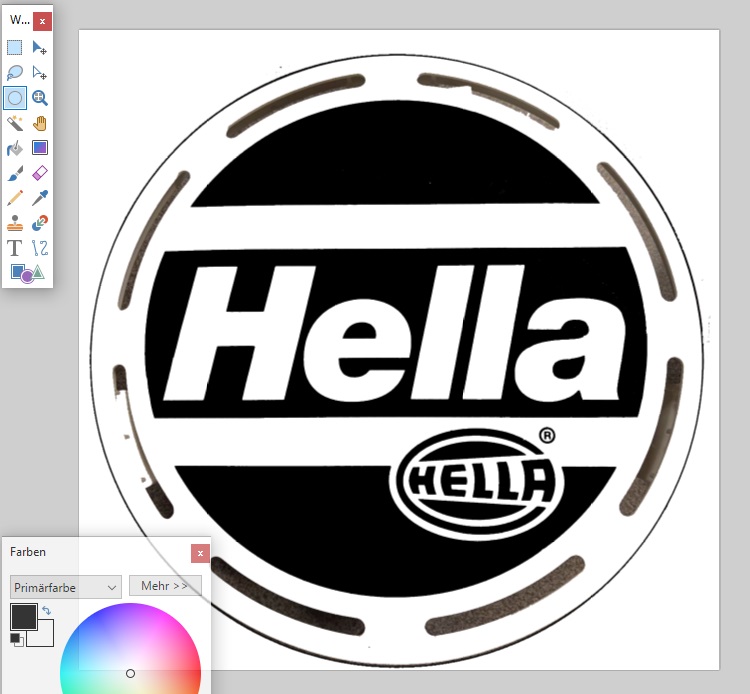Swap primary and secondary colors

[46, 610]
